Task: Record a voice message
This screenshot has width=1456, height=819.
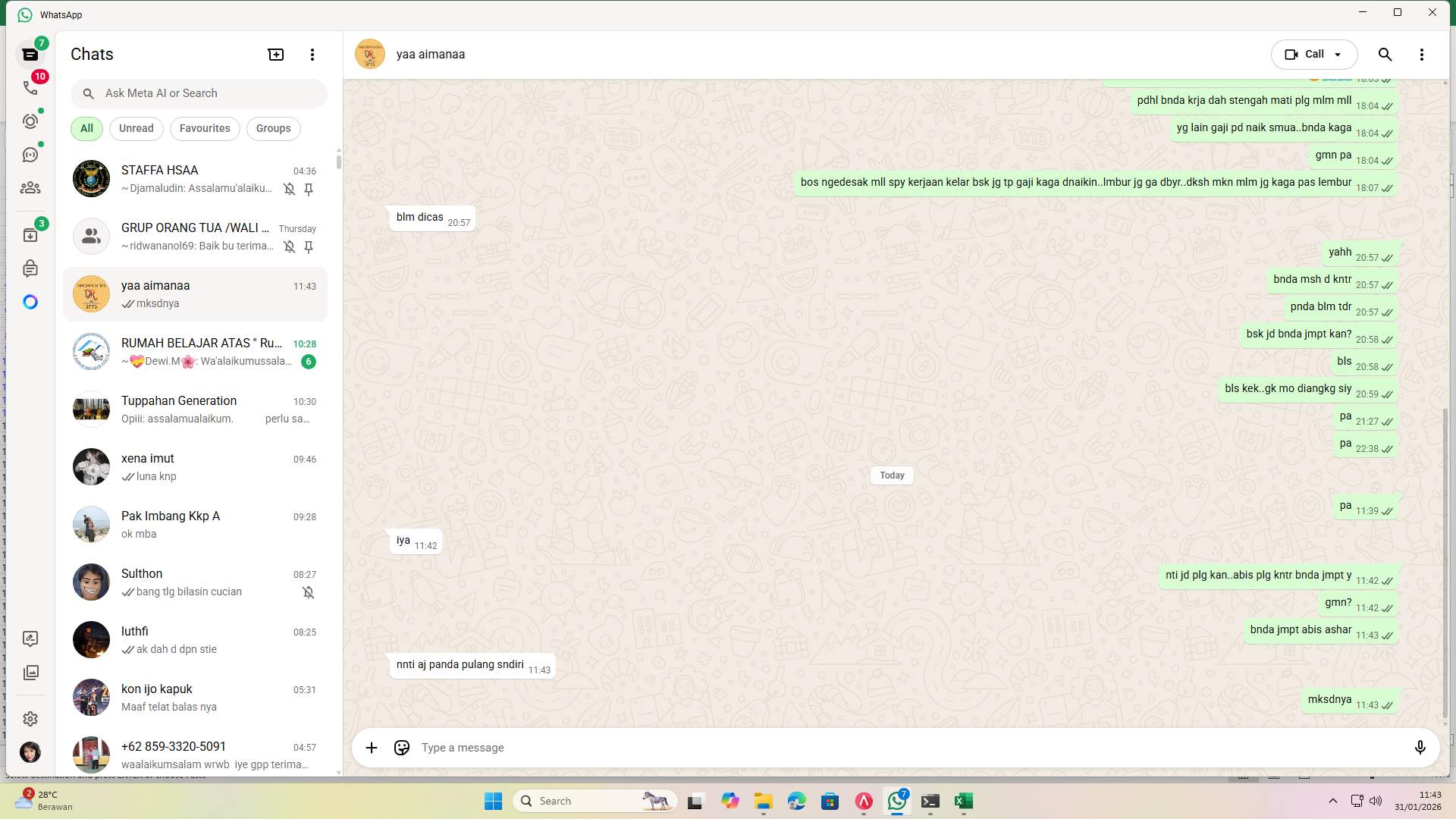Action: point(1421,748)
